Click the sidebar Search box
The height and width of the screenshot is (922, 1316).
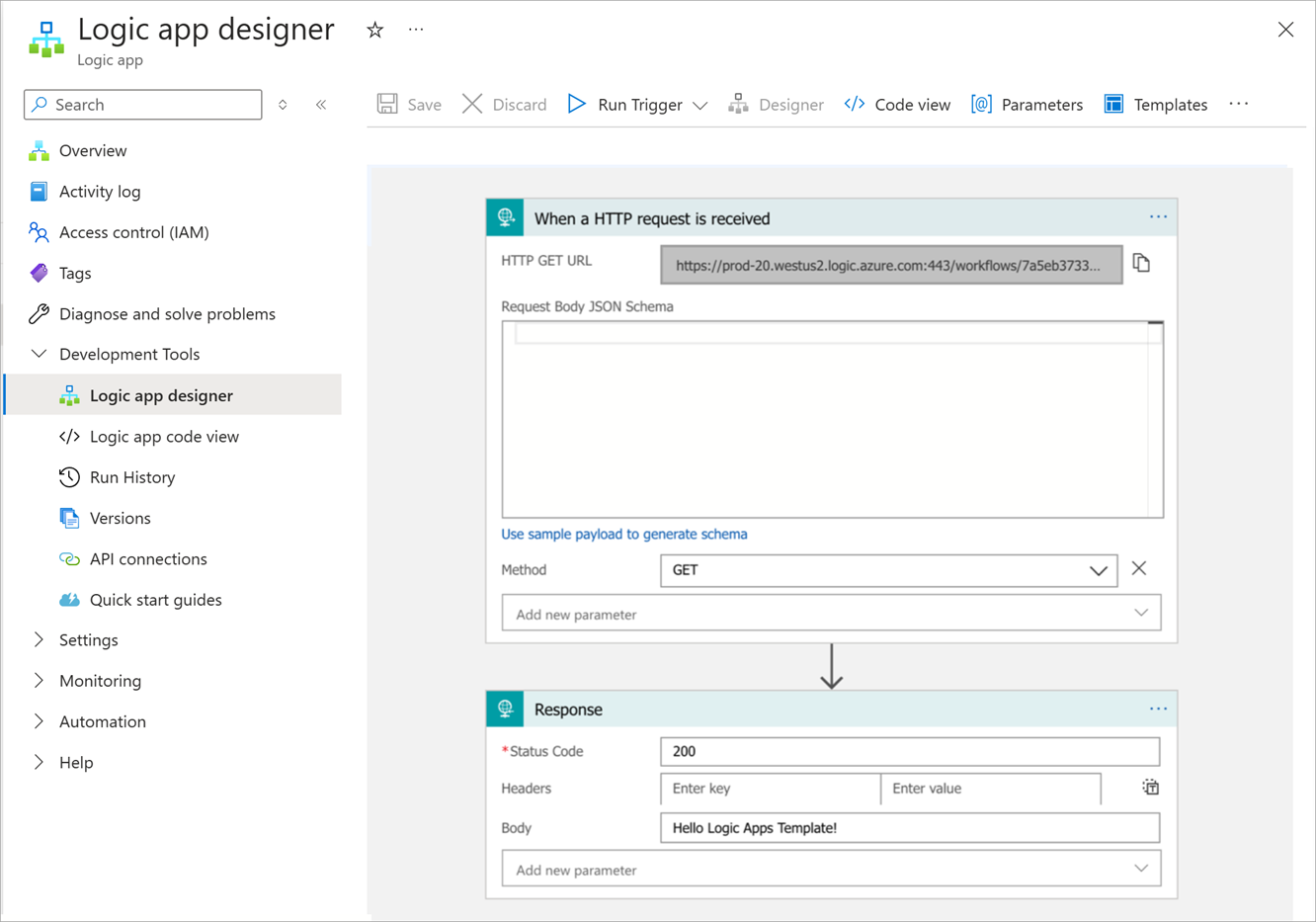(x=143, y=105)
